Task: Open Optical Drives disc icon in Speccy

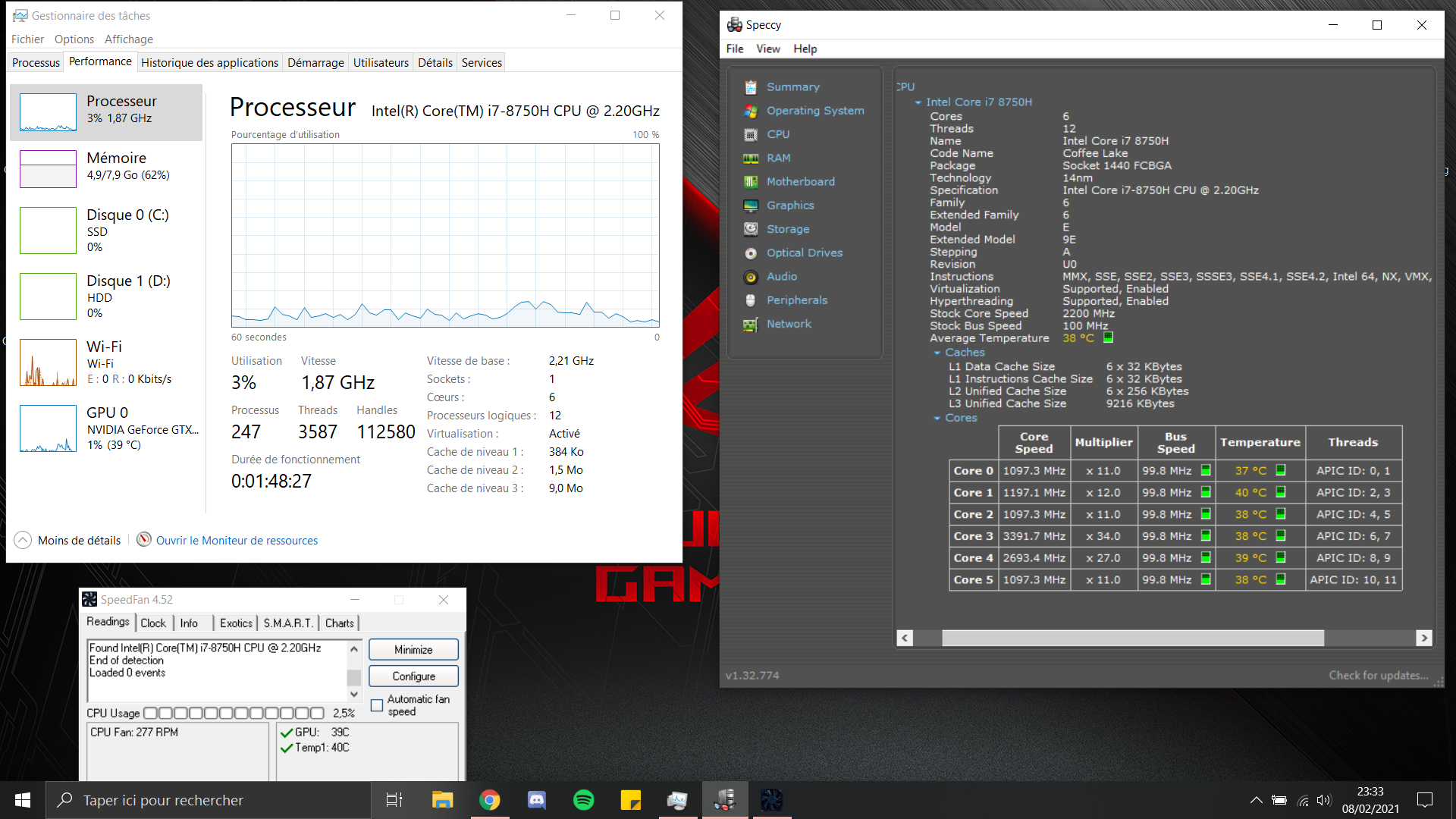Action: point(751,253)
